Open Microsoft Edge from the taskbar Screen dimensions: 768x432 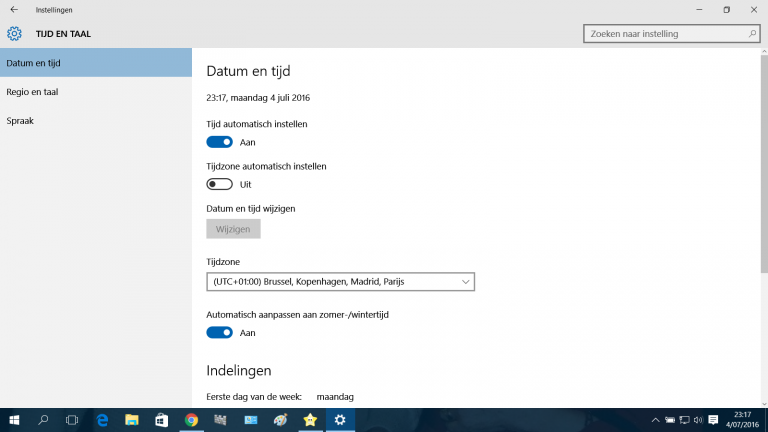[x=102, y=420]
